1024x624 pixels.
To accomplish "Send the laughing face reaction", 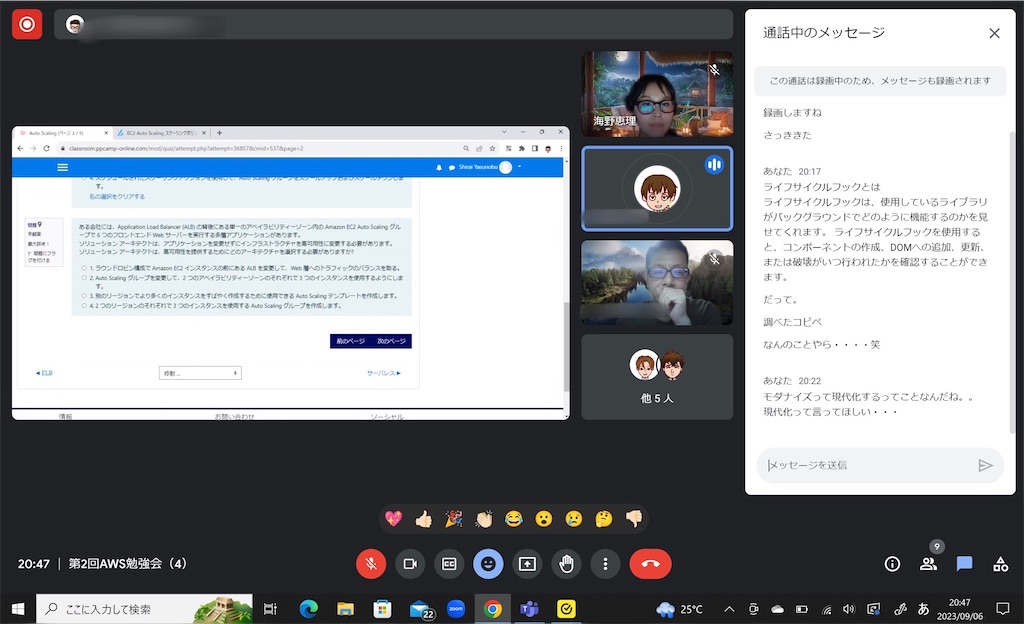I will pos(514,519).
